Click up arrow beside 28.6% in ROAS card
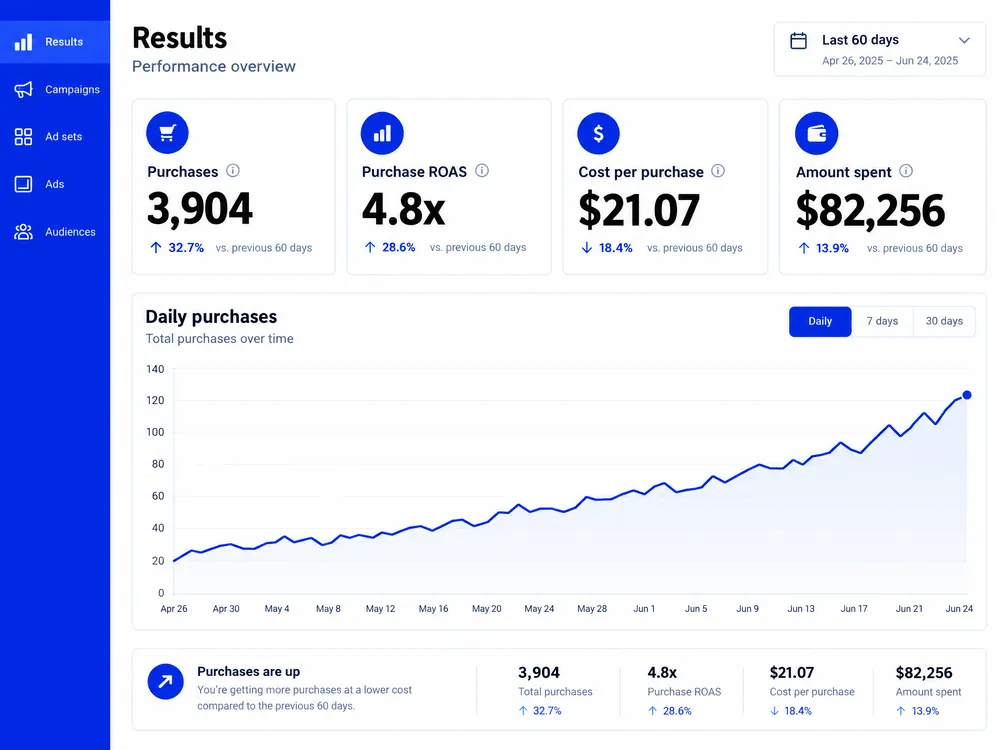Image resolution: width=1000 pixels, height=750 pixels. click(x=370, y=247)
